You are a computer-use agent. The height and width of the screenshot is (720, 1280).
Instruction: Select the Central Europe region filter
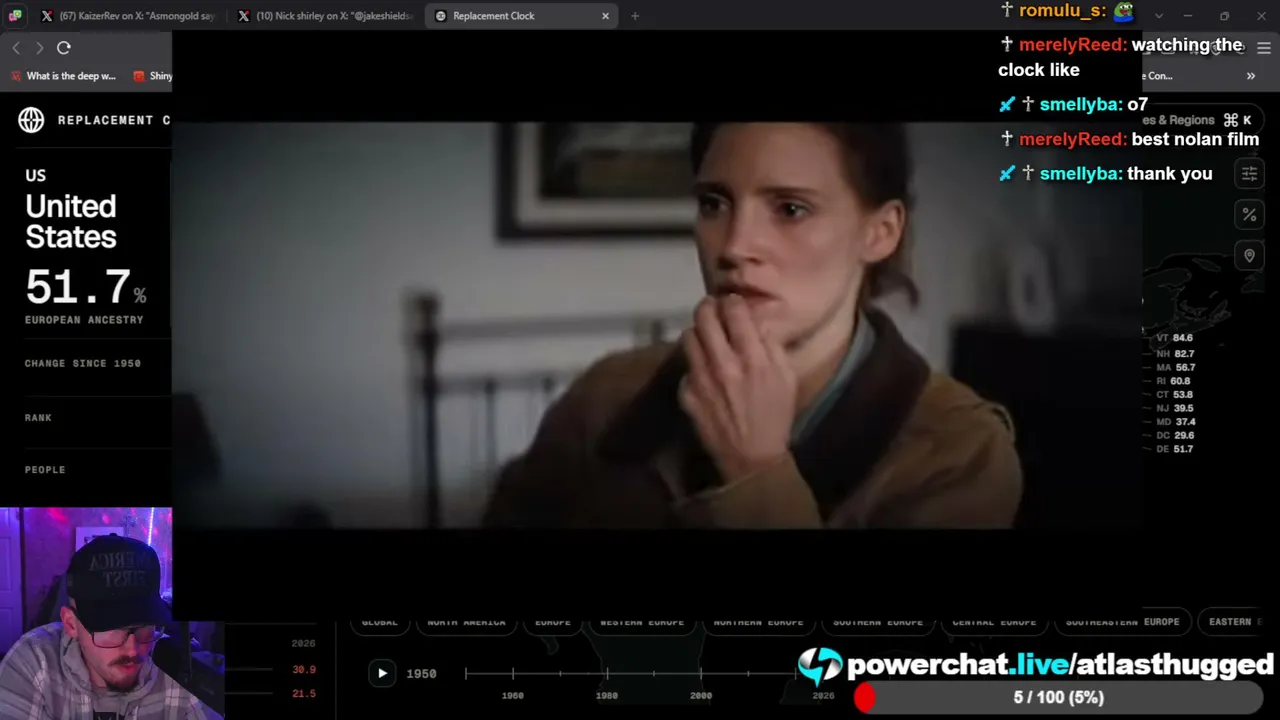tap(994, 622)
